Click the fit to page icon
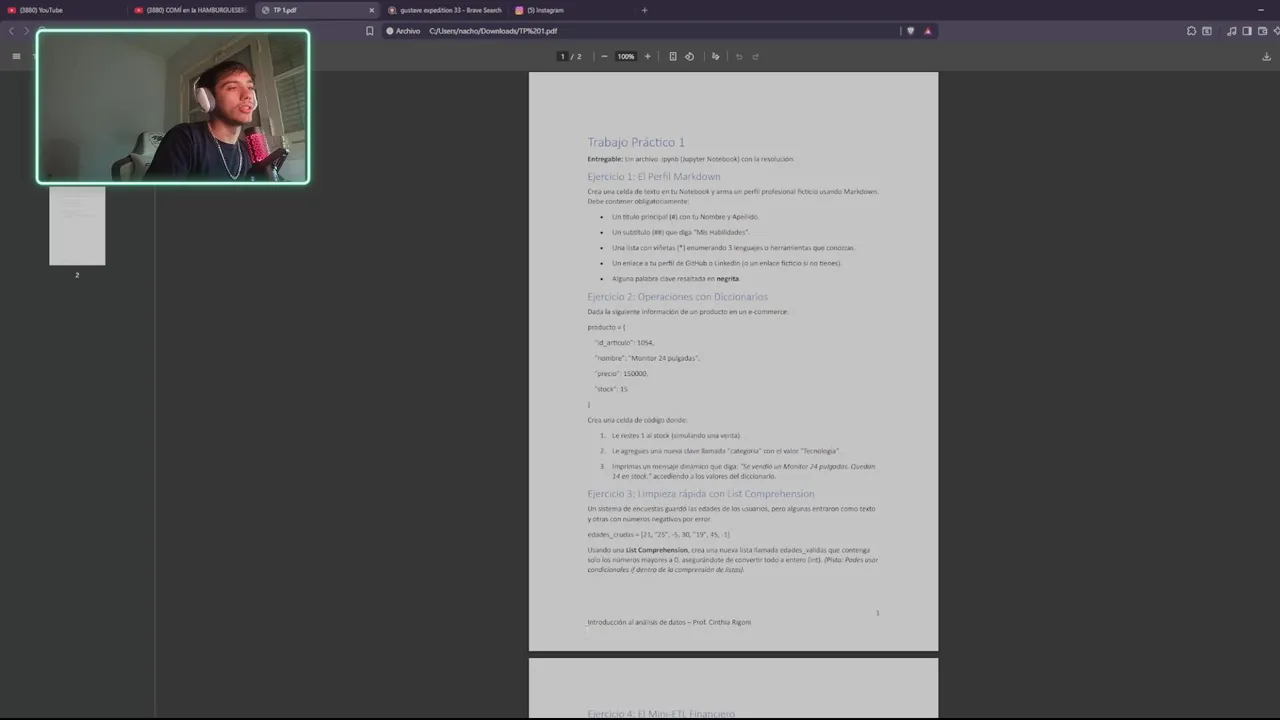The height and width of the screenshot is (720, 1280). click(673, 56)
